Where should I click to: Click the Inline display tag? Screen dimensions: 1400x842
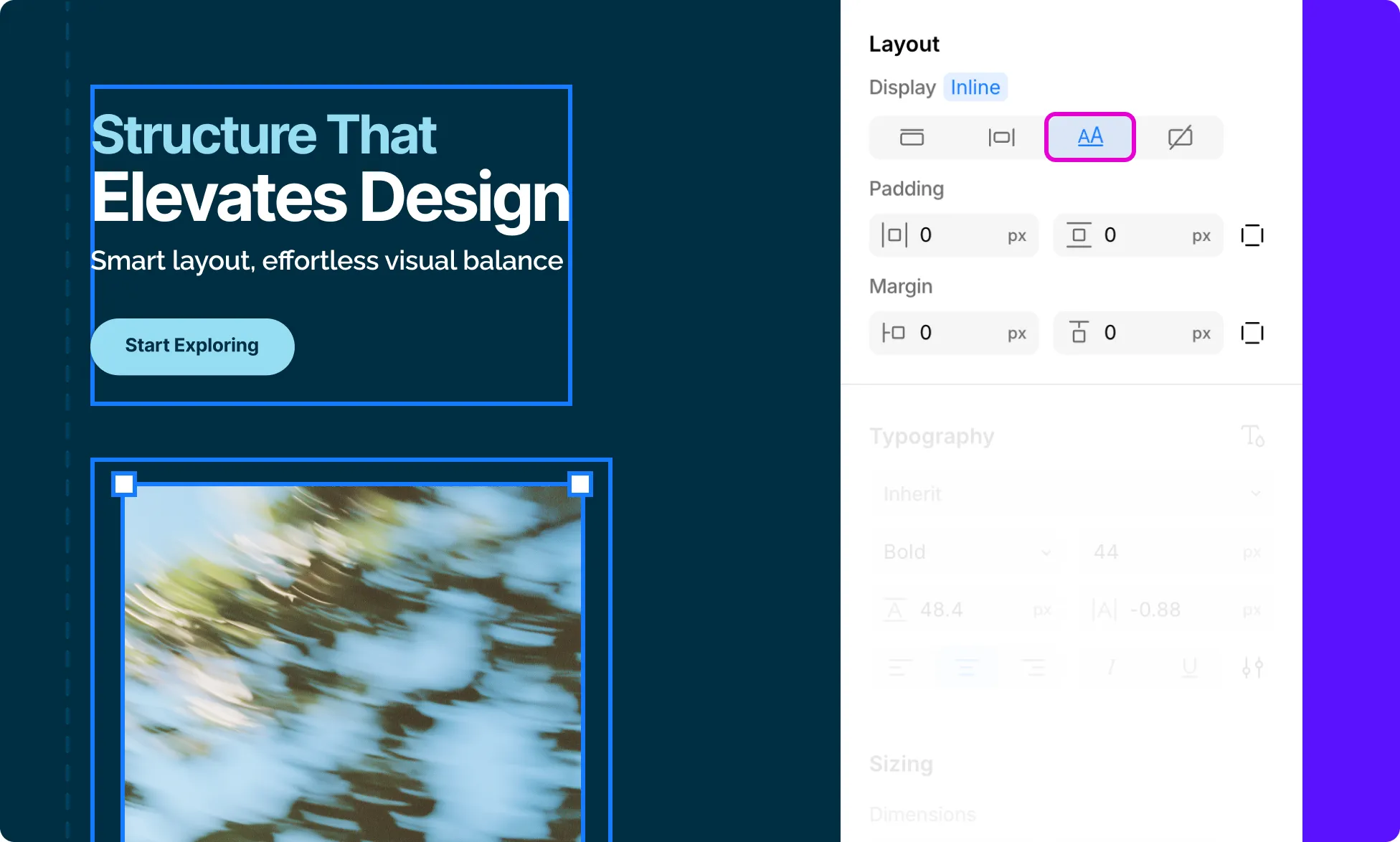975,87
